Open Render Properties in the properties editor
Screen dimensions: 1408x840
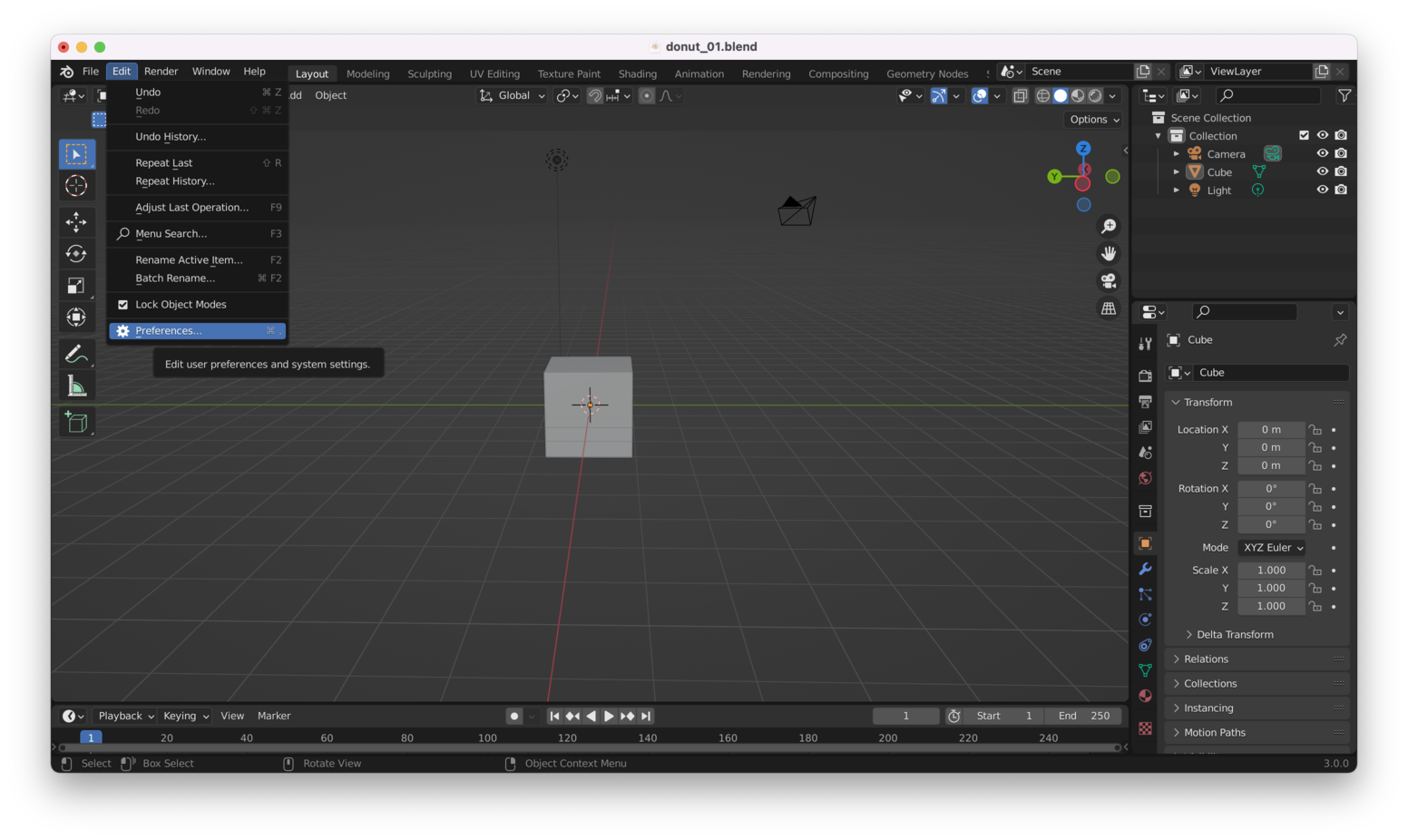pos(1145,375)
